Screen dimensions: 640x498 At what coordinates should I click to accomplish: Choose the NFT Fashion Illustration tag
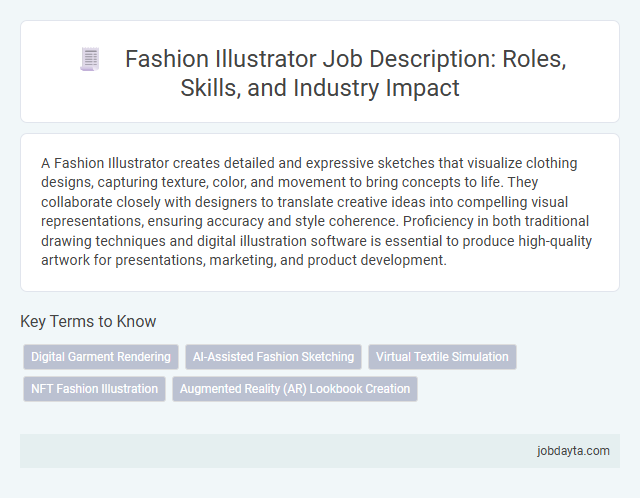(x=94, y=389)
